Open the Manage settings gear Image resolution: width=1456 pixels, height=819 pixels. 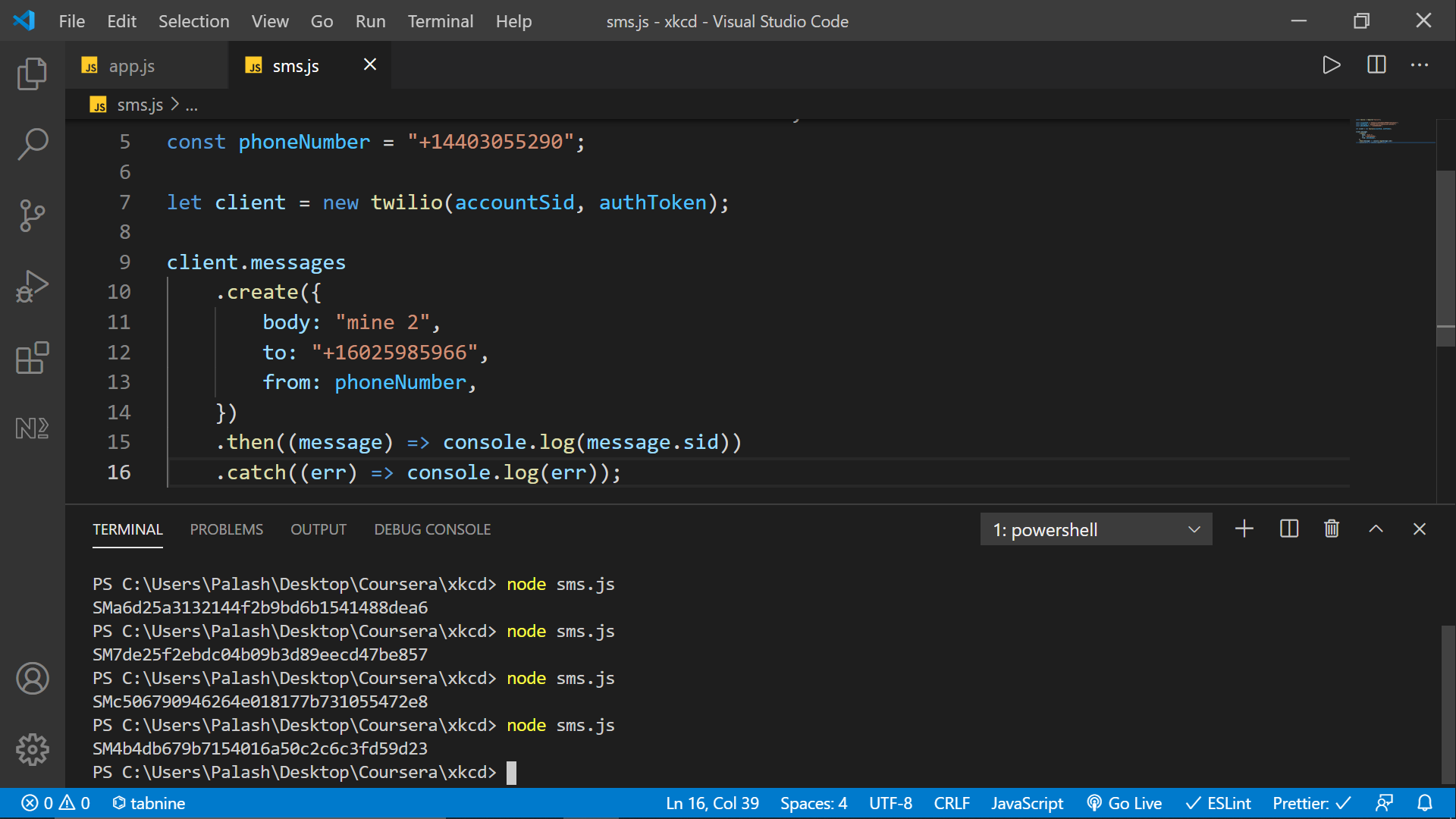(x=32, y=749)
